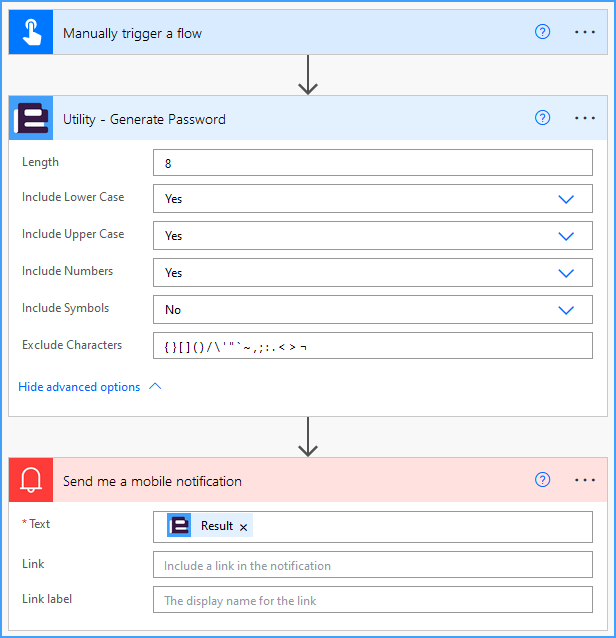616x638 pixels.
Task: Click the manual trigger hand icon
Action: [31, 32]
